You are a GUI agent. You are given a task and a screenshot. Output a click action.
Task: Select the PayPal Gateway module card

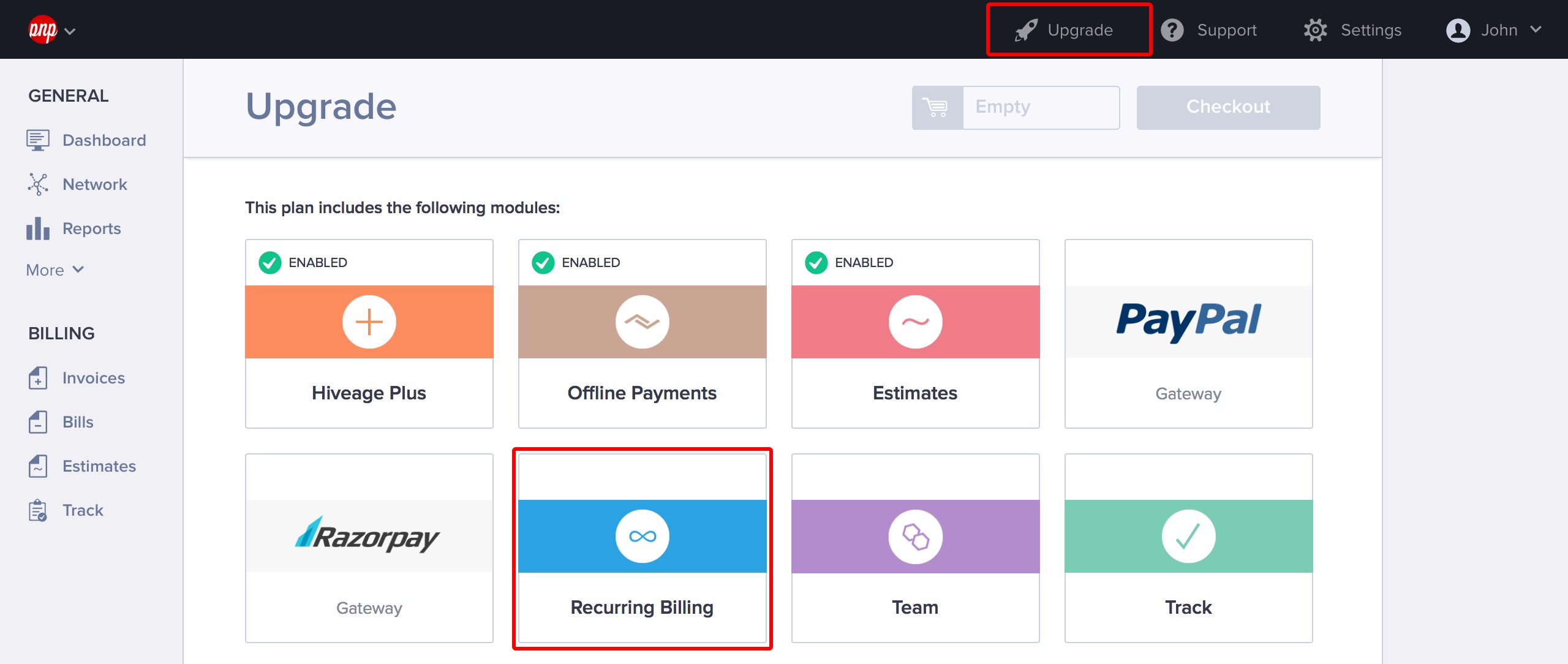(1188, 334)
